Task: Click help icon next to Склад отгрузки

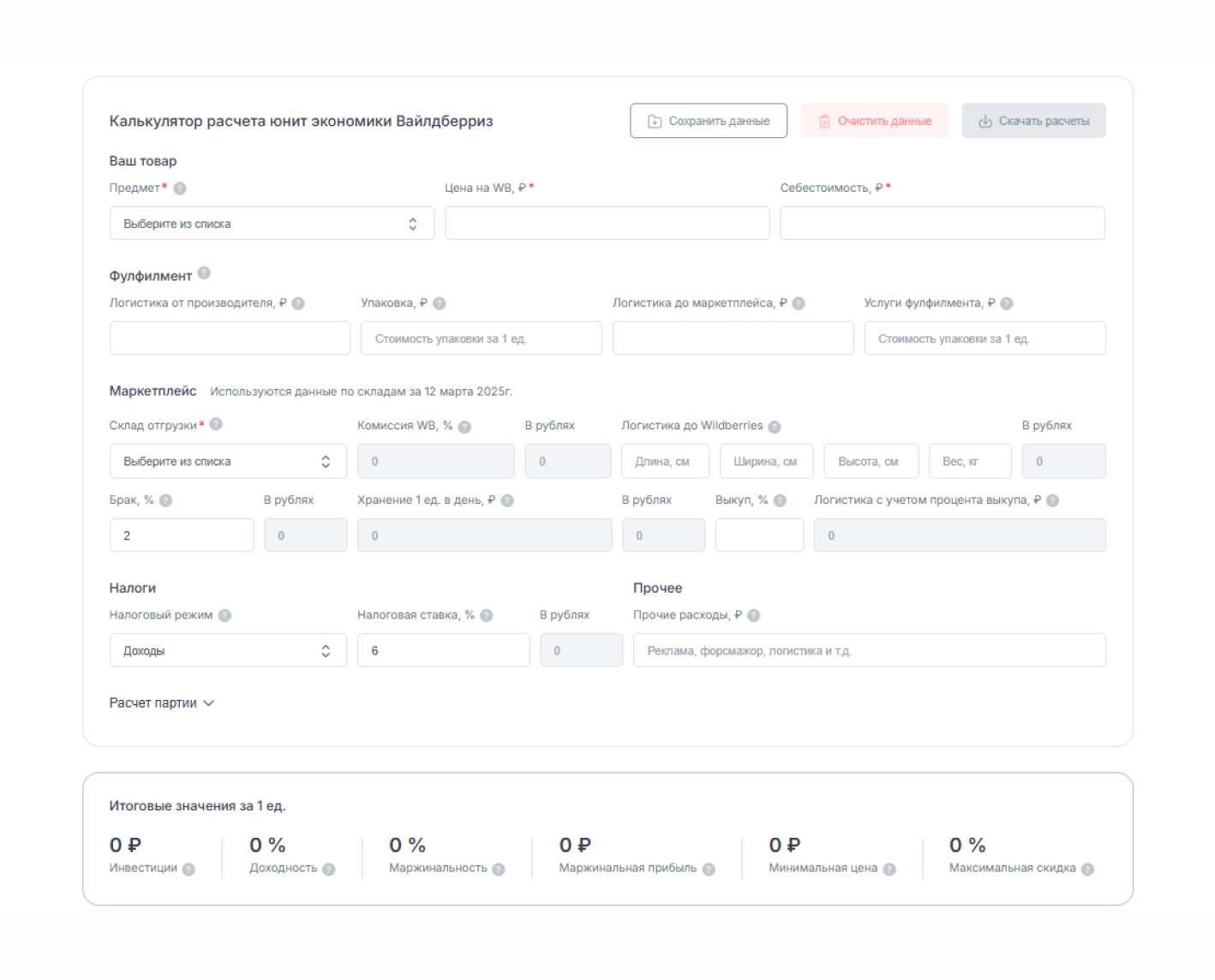Action: pyautogui.click(x=216, y=424)
